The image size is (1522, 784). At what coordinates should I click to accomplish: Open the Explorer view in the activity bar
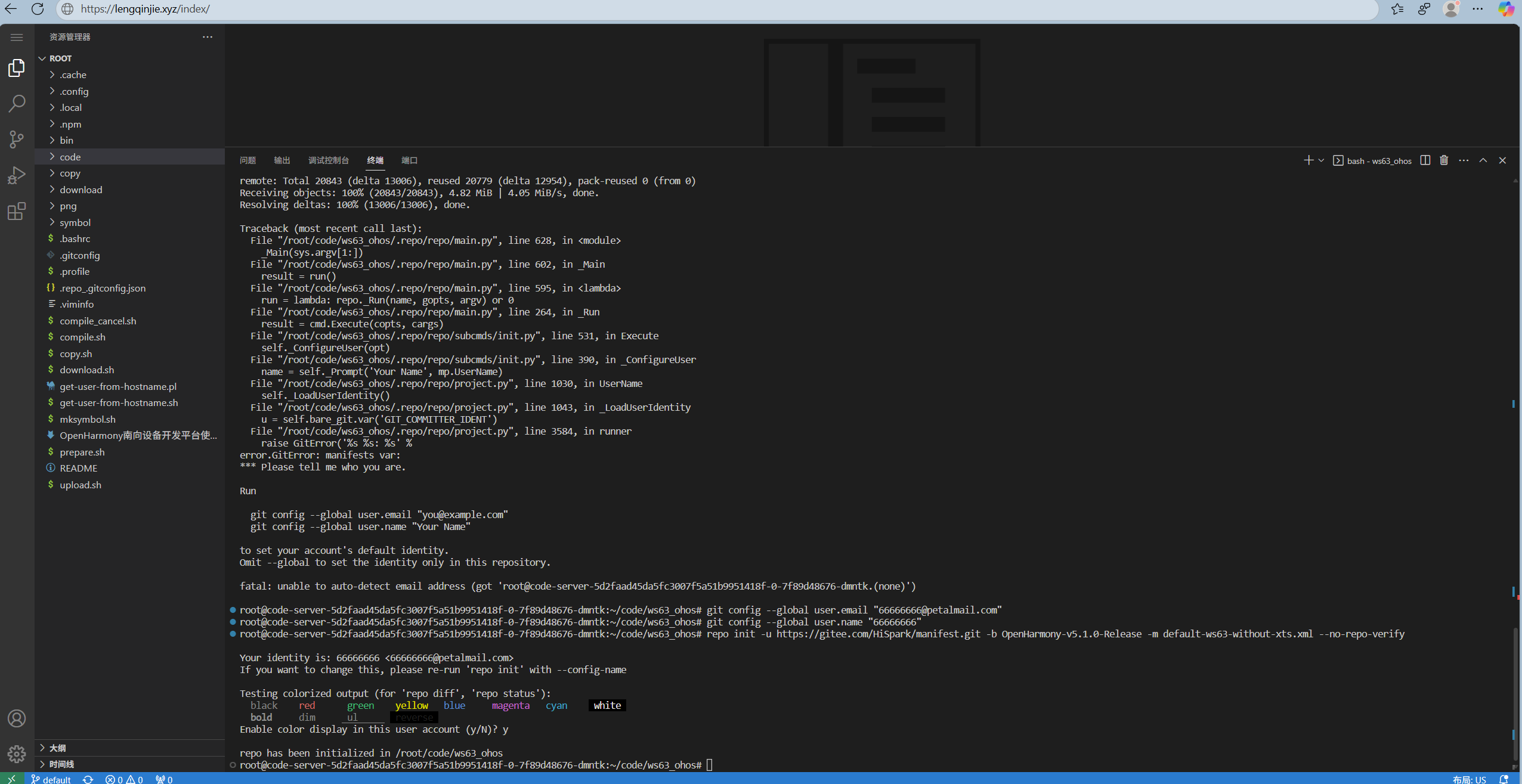click(x=16, y=67)
